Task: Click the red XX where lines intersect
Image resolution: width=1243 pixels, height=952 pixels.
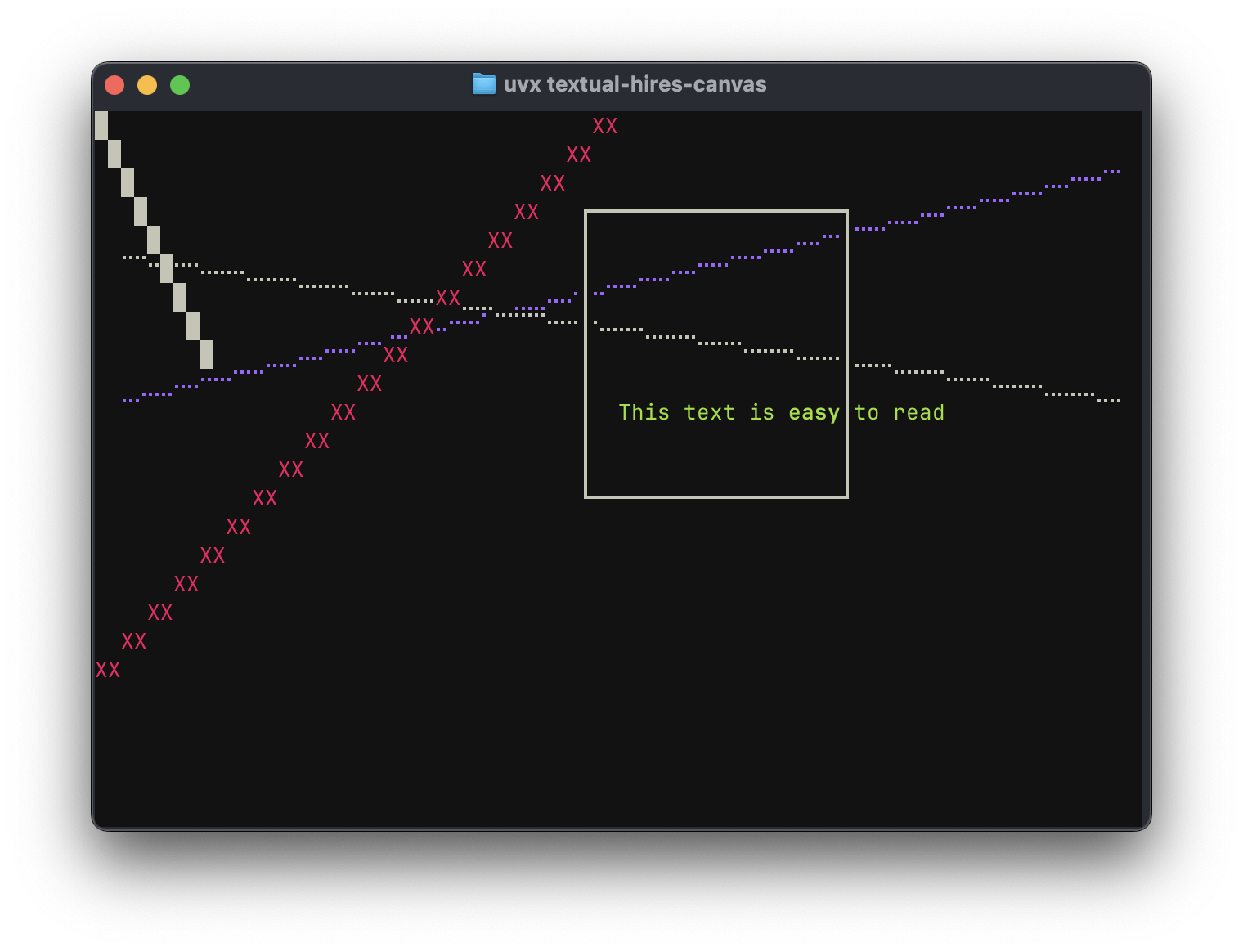Action: [448, 298]
